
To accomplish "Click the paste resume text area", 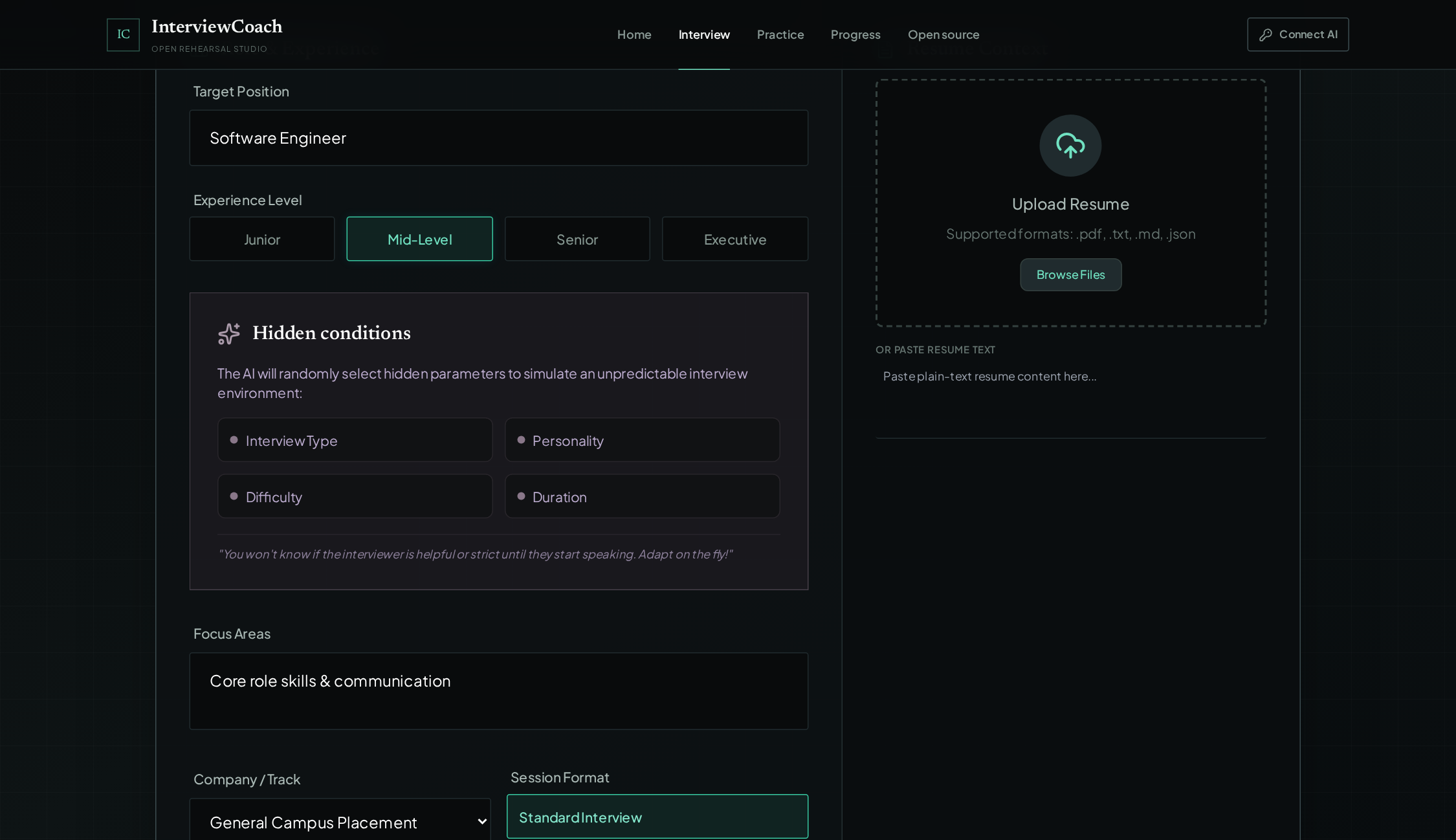I will (x=1070, y=399).
